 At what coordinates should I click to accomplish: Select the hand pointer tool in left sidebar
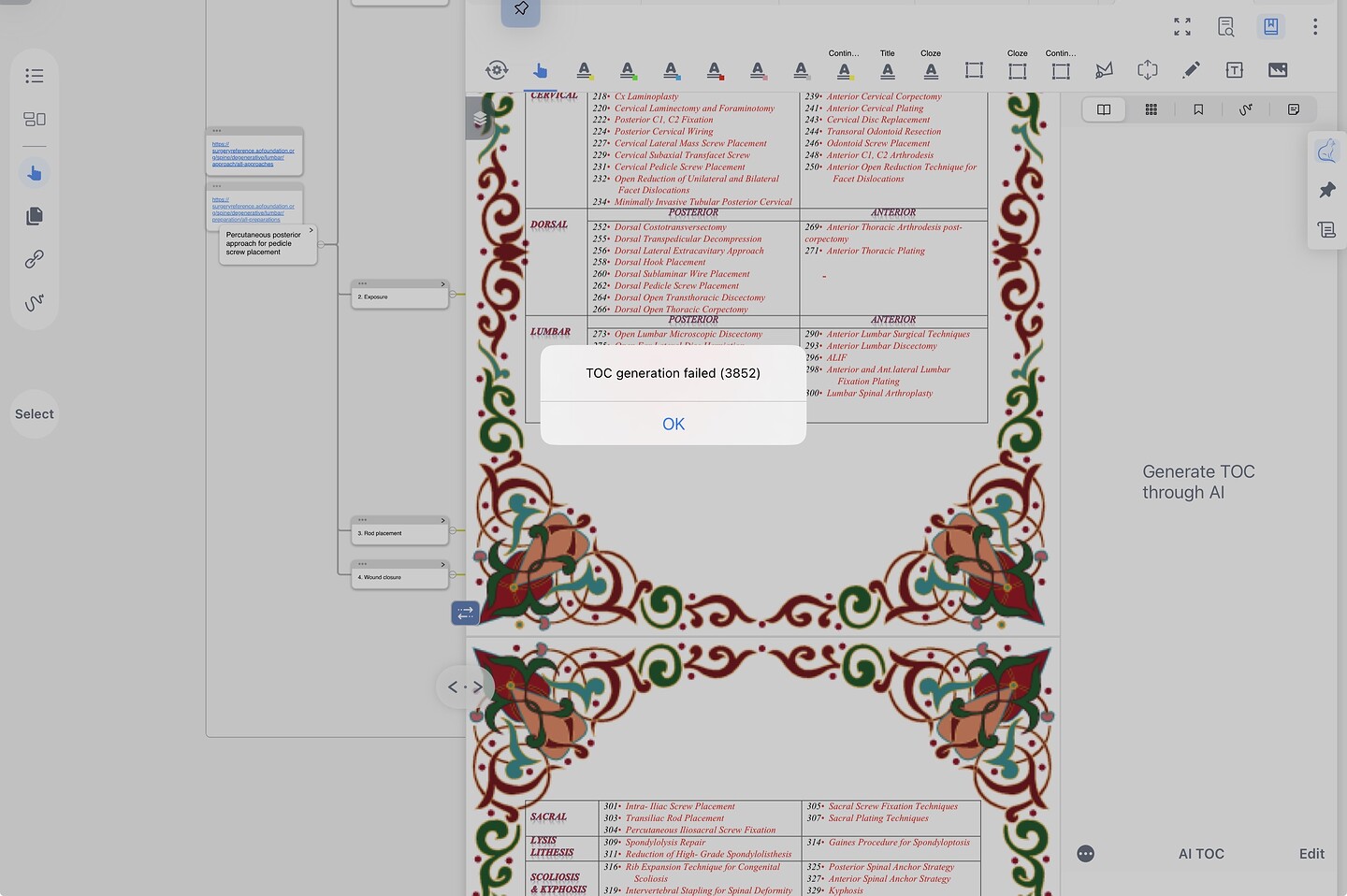35,173
